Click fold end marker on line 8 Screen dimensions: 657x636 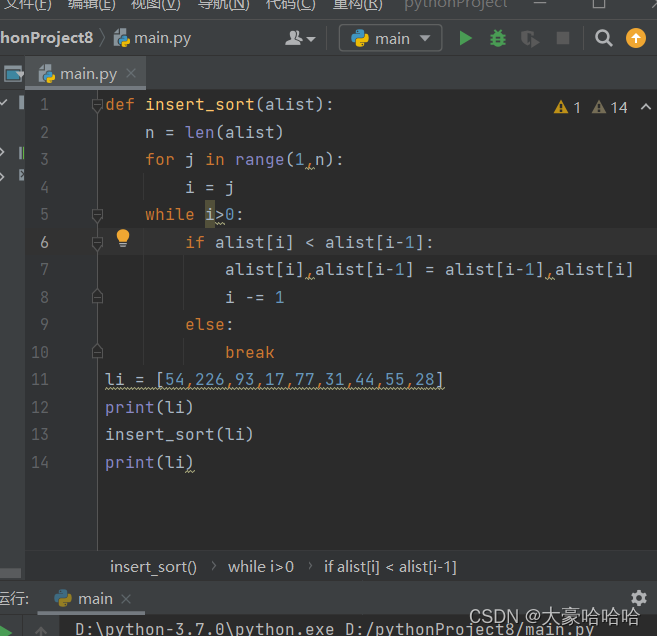pyautogui.click(x=97, y=297)
